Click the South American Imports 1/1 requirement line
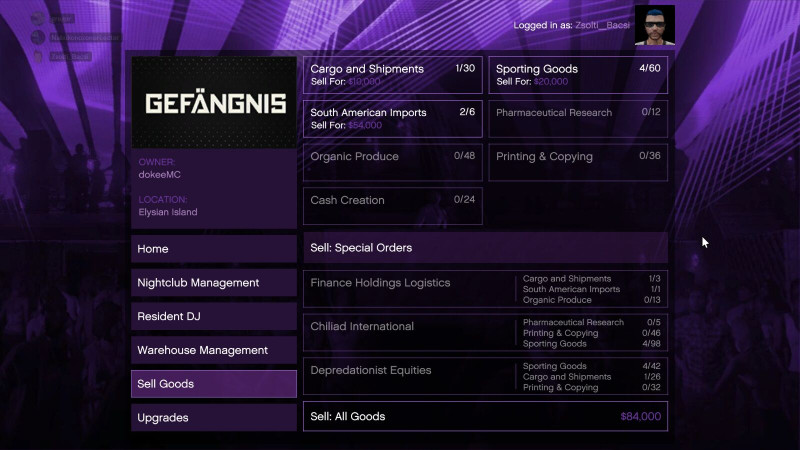The width and height of the screenshot is (800, 450). click(x=591, y=289)
